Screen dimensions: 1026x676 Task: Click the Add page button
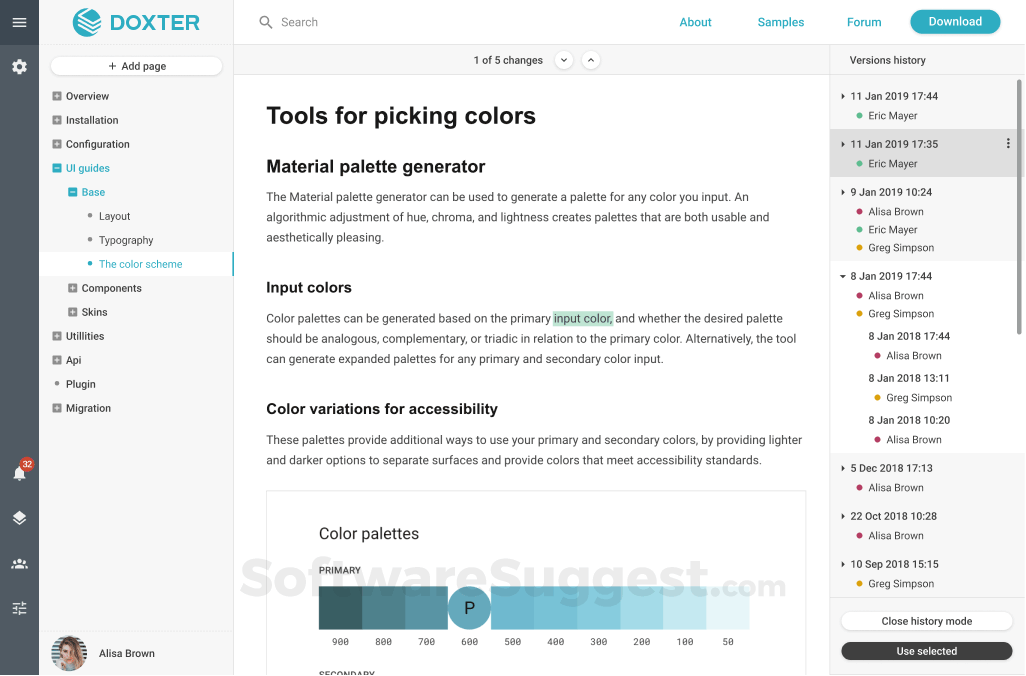click(x=136, y=66)
